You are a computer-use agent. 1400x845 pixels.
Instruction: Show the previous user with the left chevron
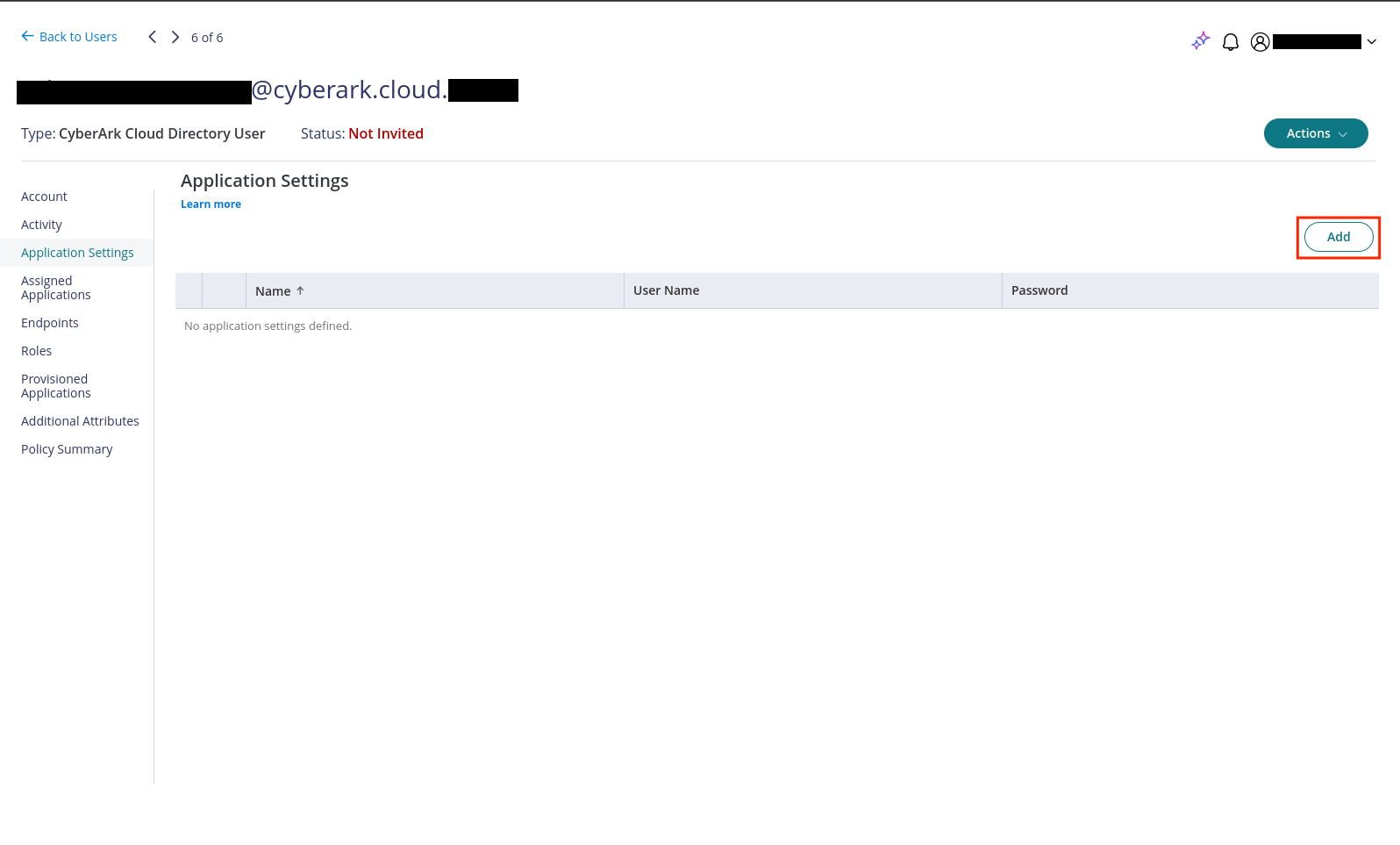coord(153,37)
